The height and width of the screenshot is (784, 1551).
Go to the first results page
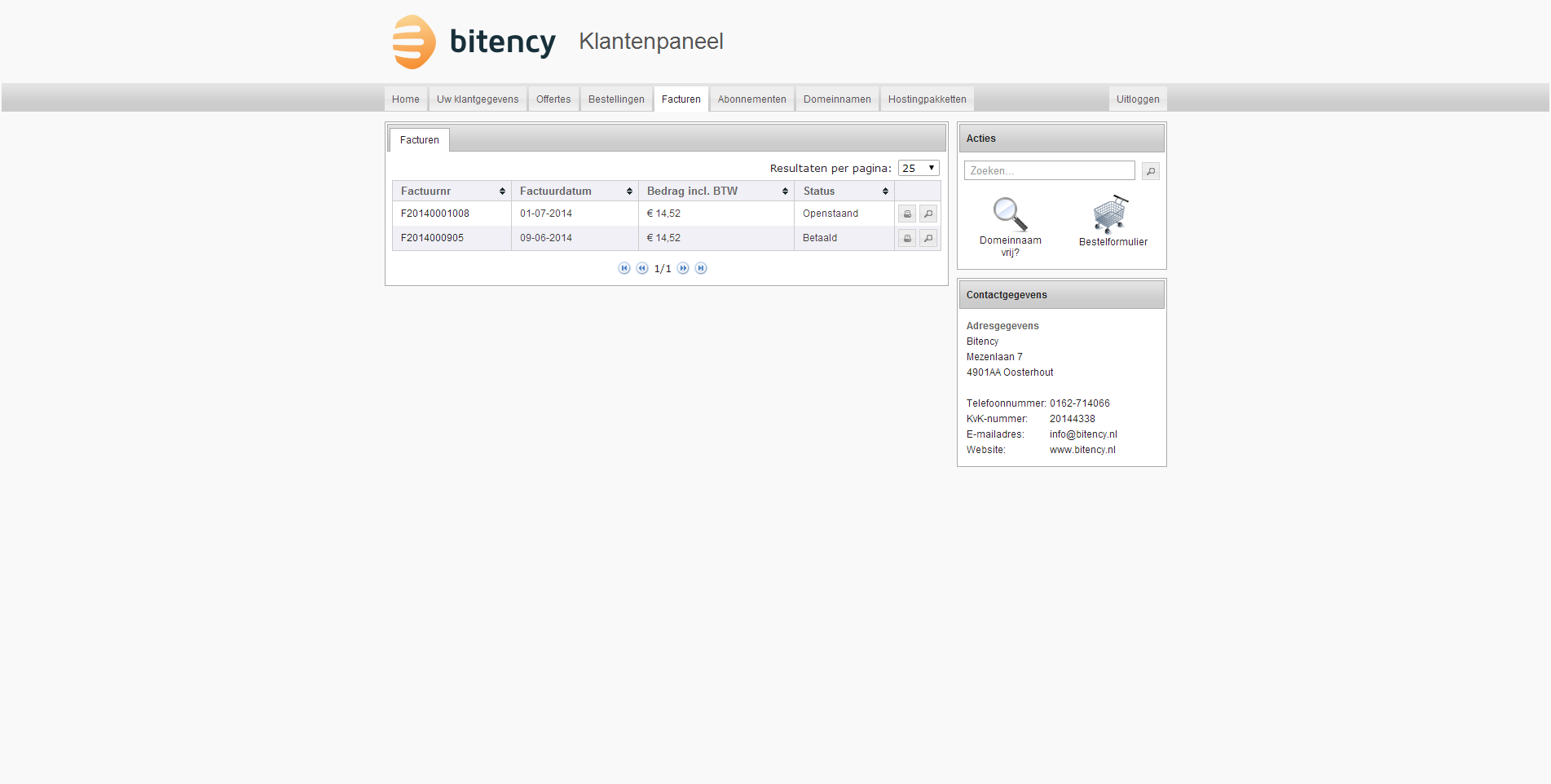tap(624, 269)
